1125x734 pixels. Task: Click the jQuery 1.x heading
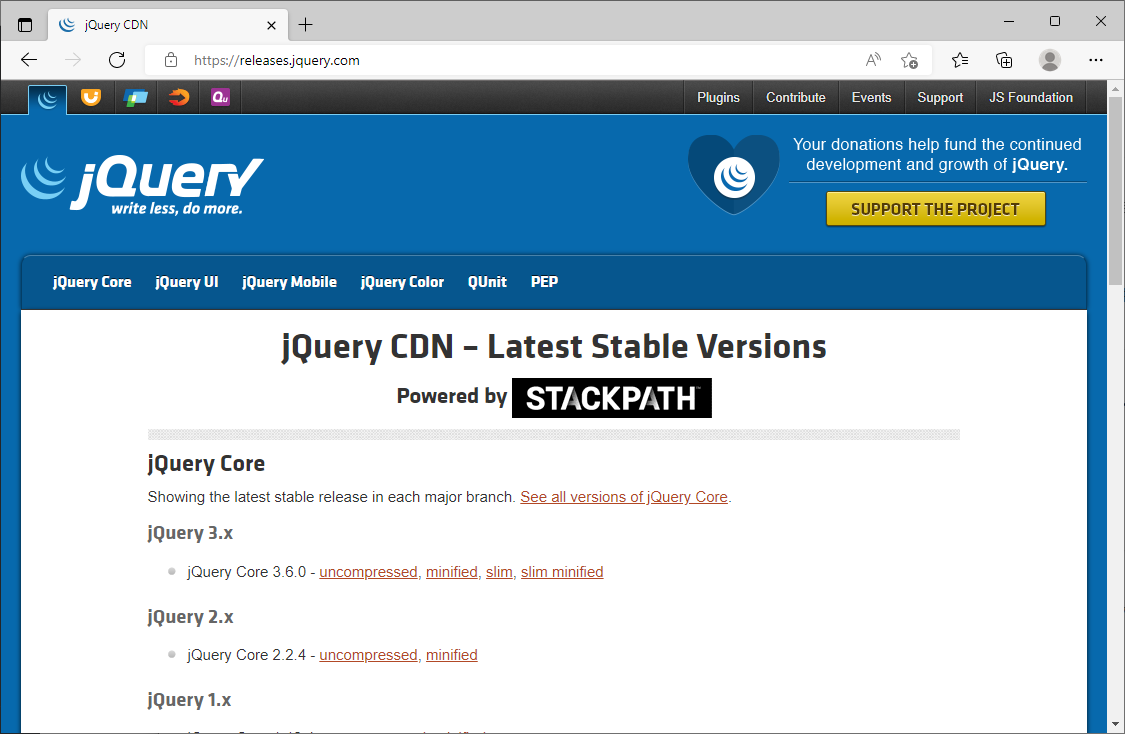tap(189, 700)
